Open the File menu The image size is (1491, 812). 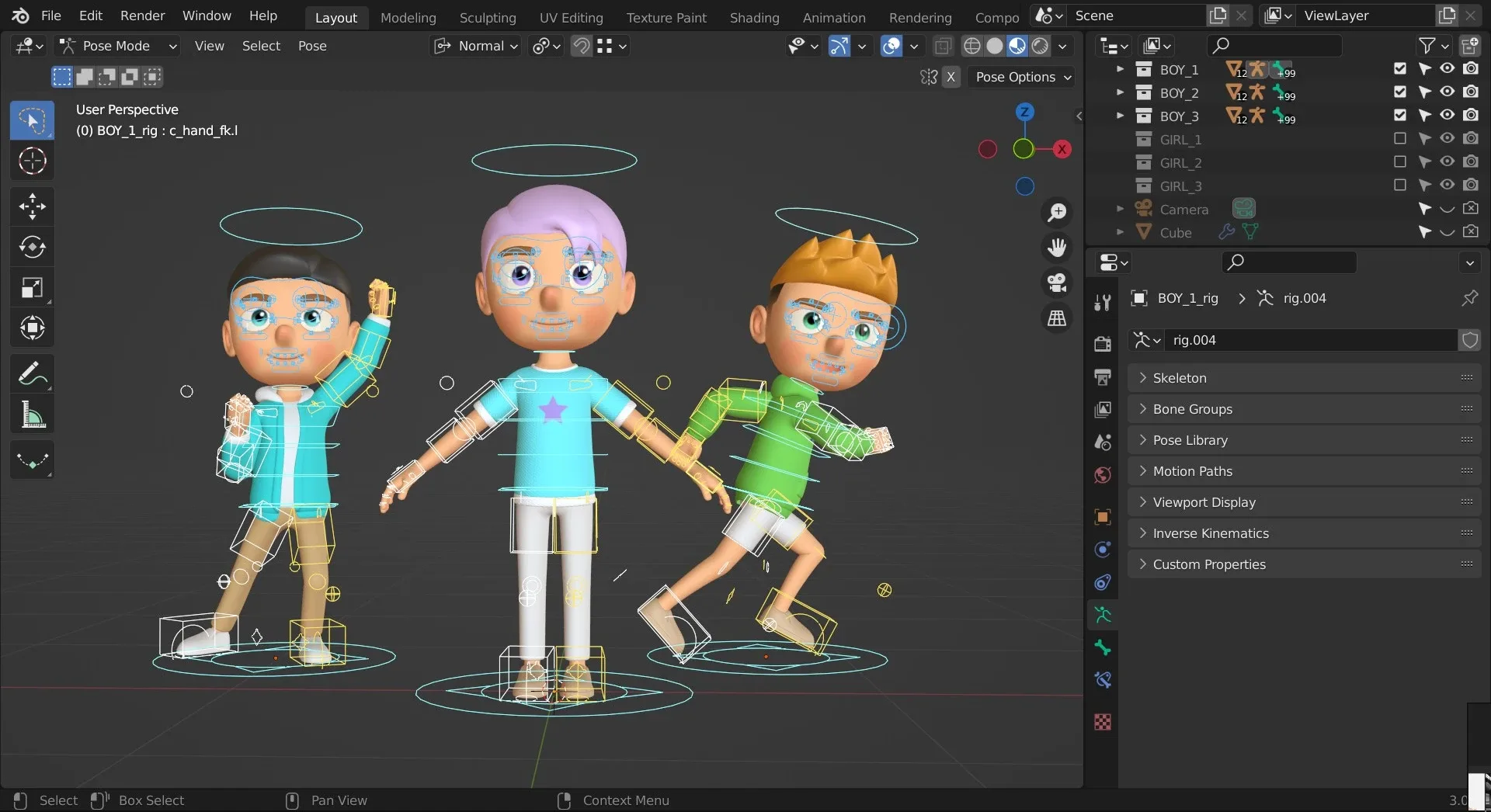coord(50,16)
